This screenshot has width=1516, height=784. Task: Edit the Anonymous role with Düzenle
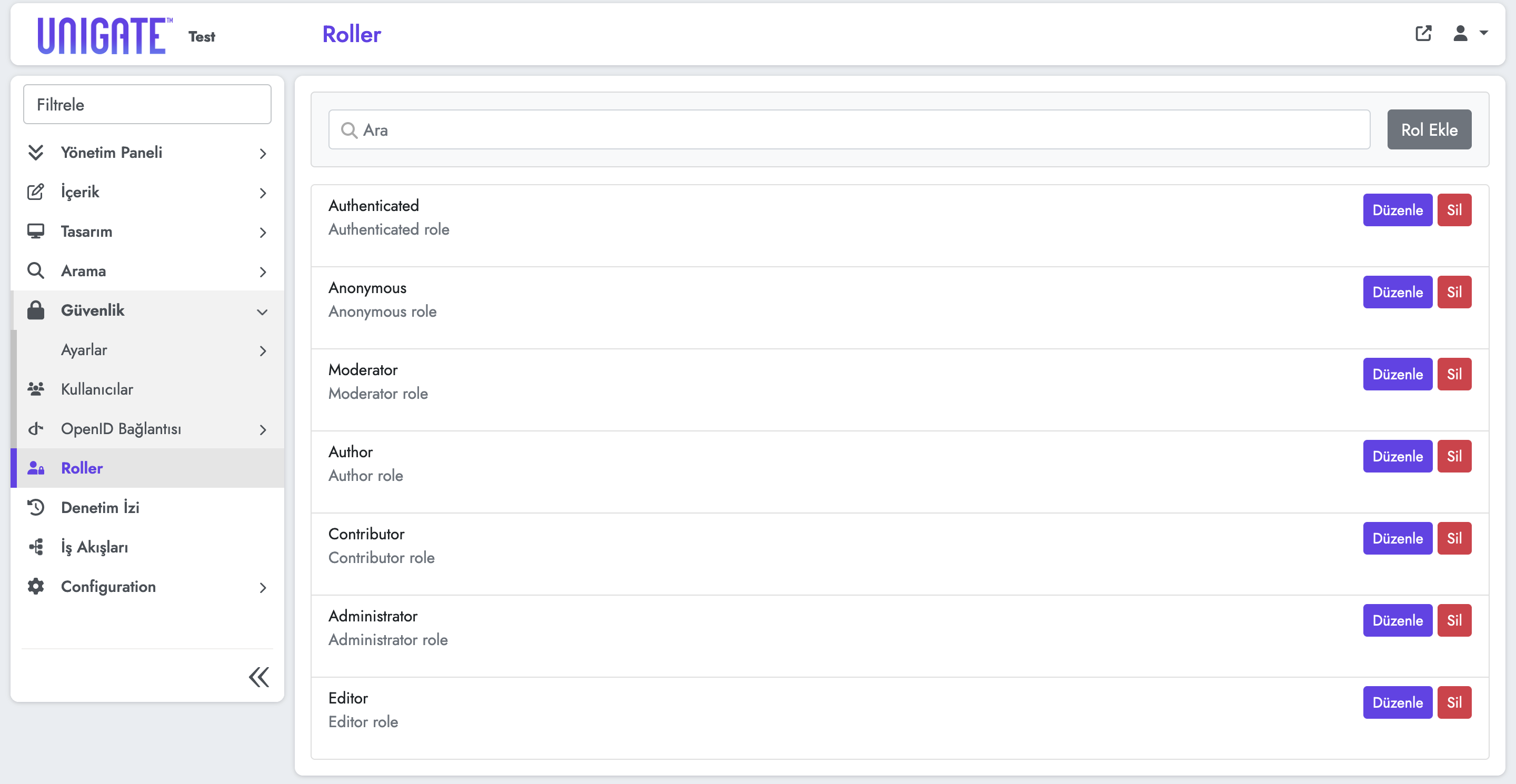click(1397, 292)
